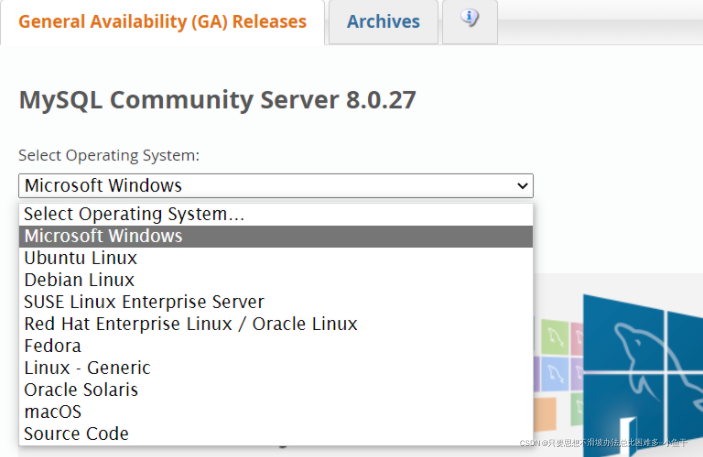Open the info bubble icon tab
The height and width of the screenshot is (457, 703).
tap(470, 22)
